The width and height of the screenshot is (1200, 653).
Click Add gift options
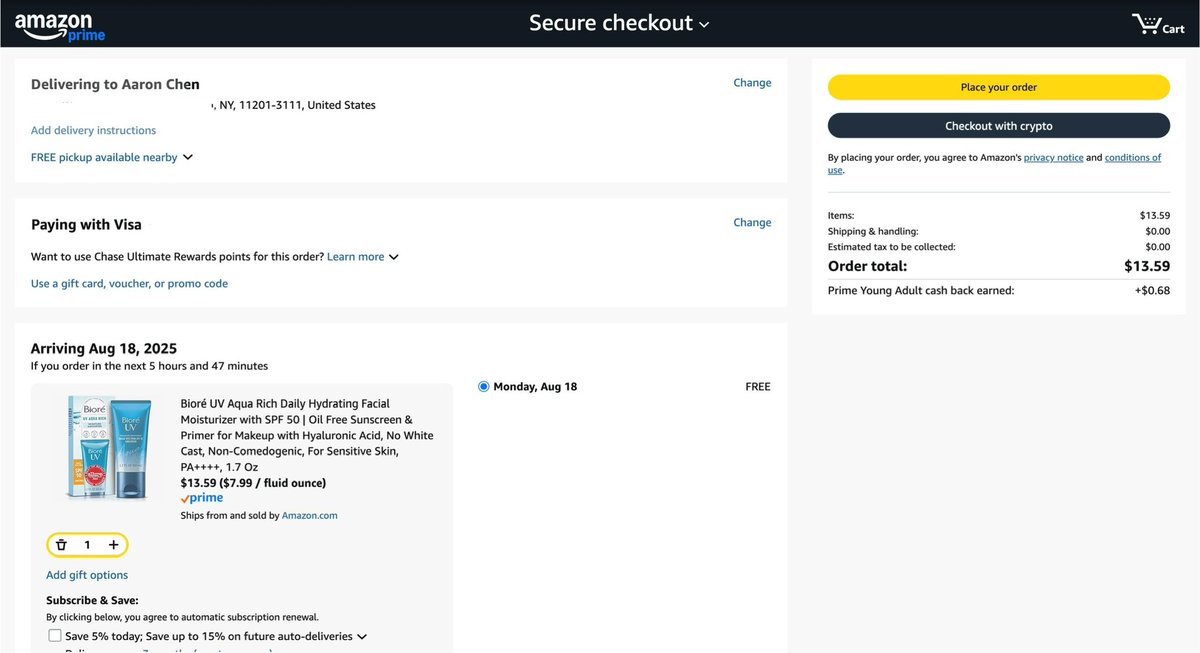click(x=87, y=575)
